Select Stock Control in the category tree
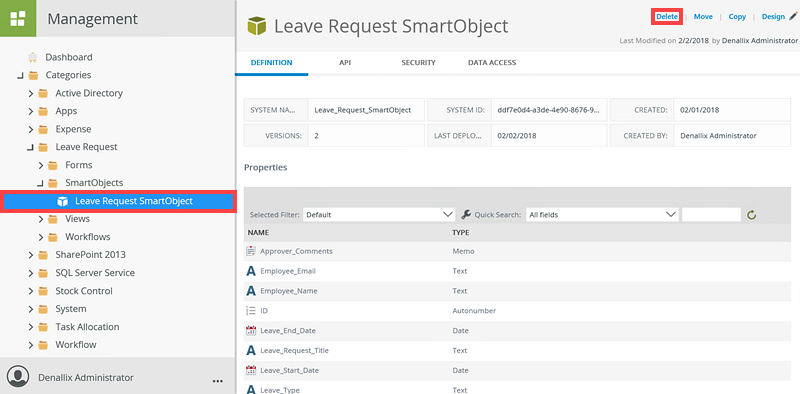800x394 pixels. pyautogui.click(x=84, y=291)
